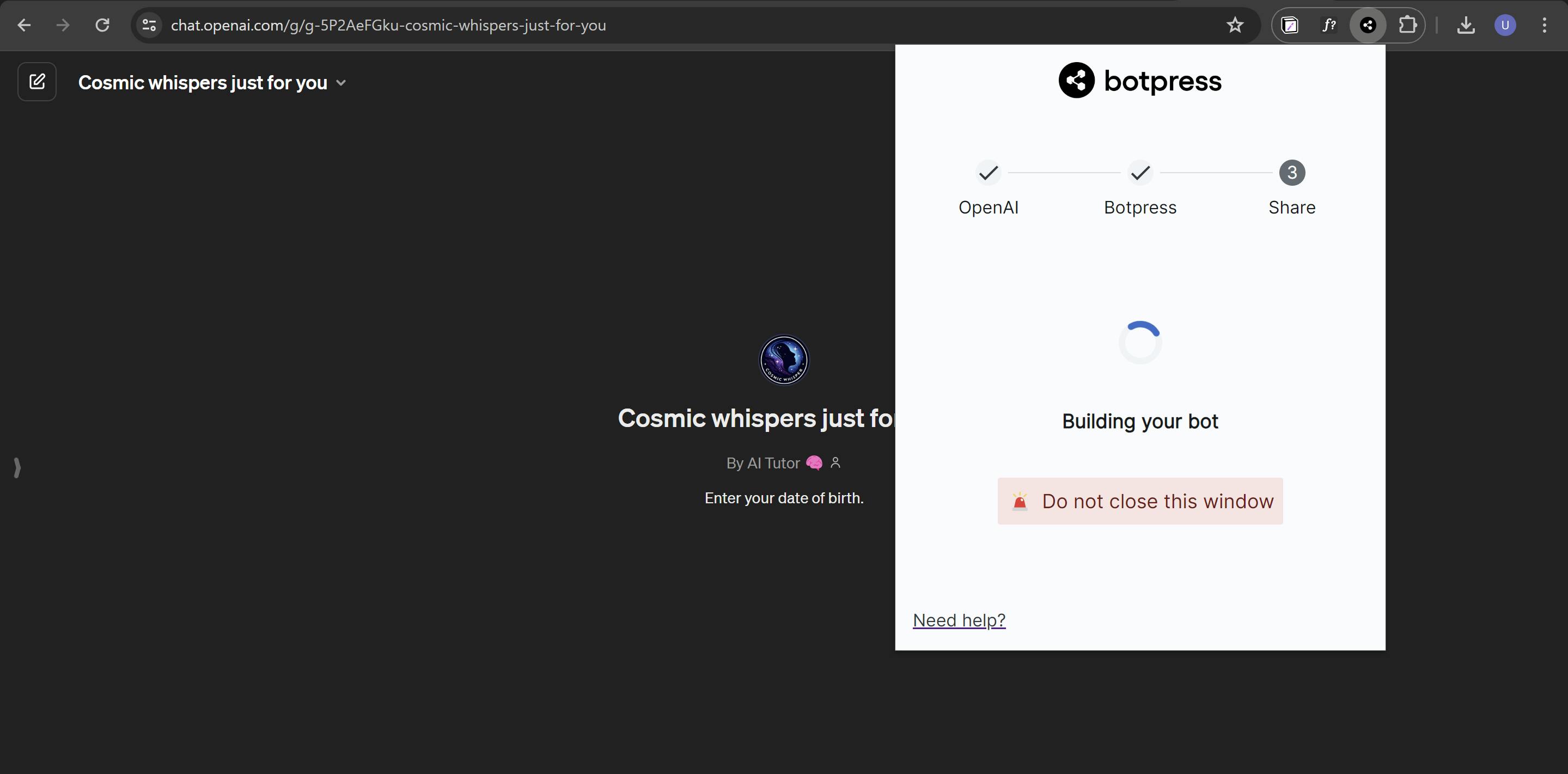The image size is (1568, 774).
Task: Select the OpenAI step checkmark
Action: (x=988, y=173)
